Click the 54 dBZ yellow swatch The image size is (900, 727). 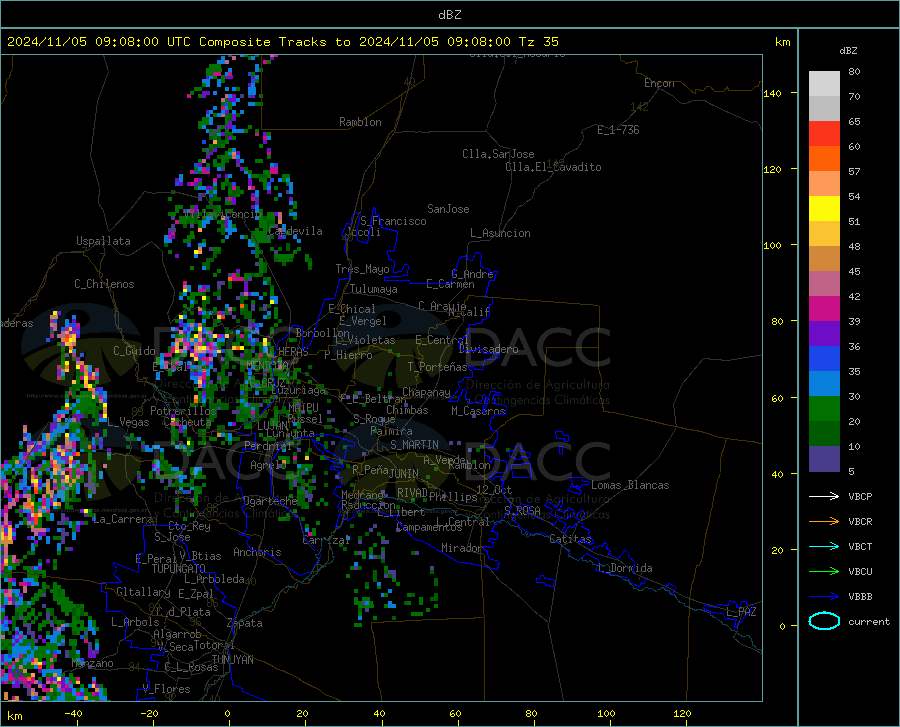pyautogui.click(x=824, y=209)
